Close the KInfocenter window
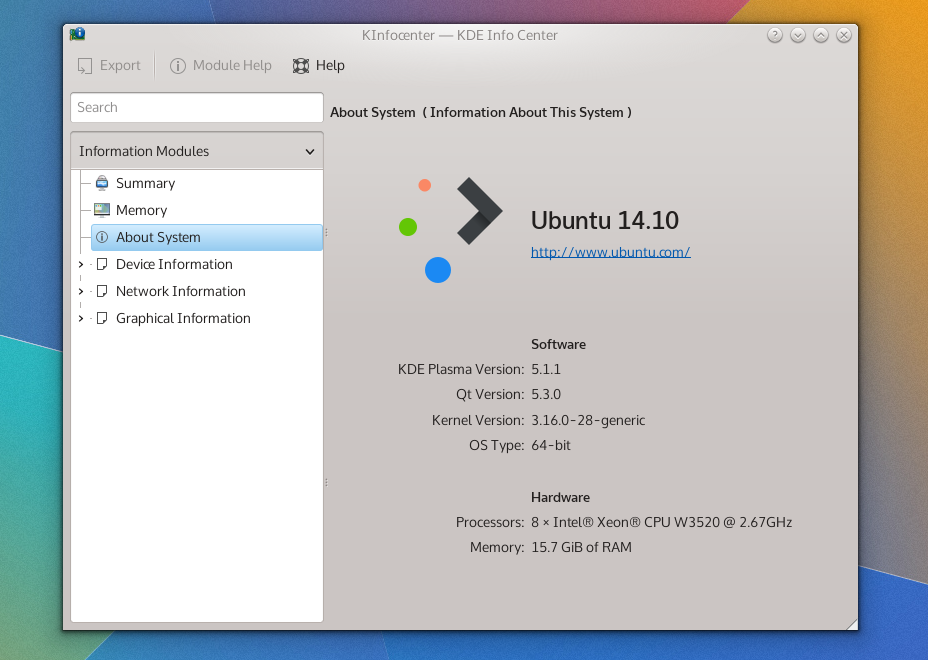 click(x=844, y=36)
